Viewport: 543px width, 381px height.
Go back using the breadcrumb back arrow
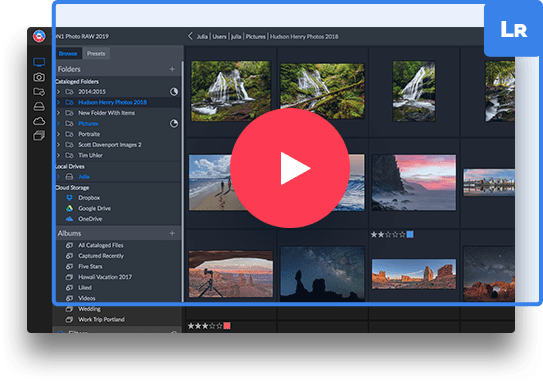coord(190,36)
